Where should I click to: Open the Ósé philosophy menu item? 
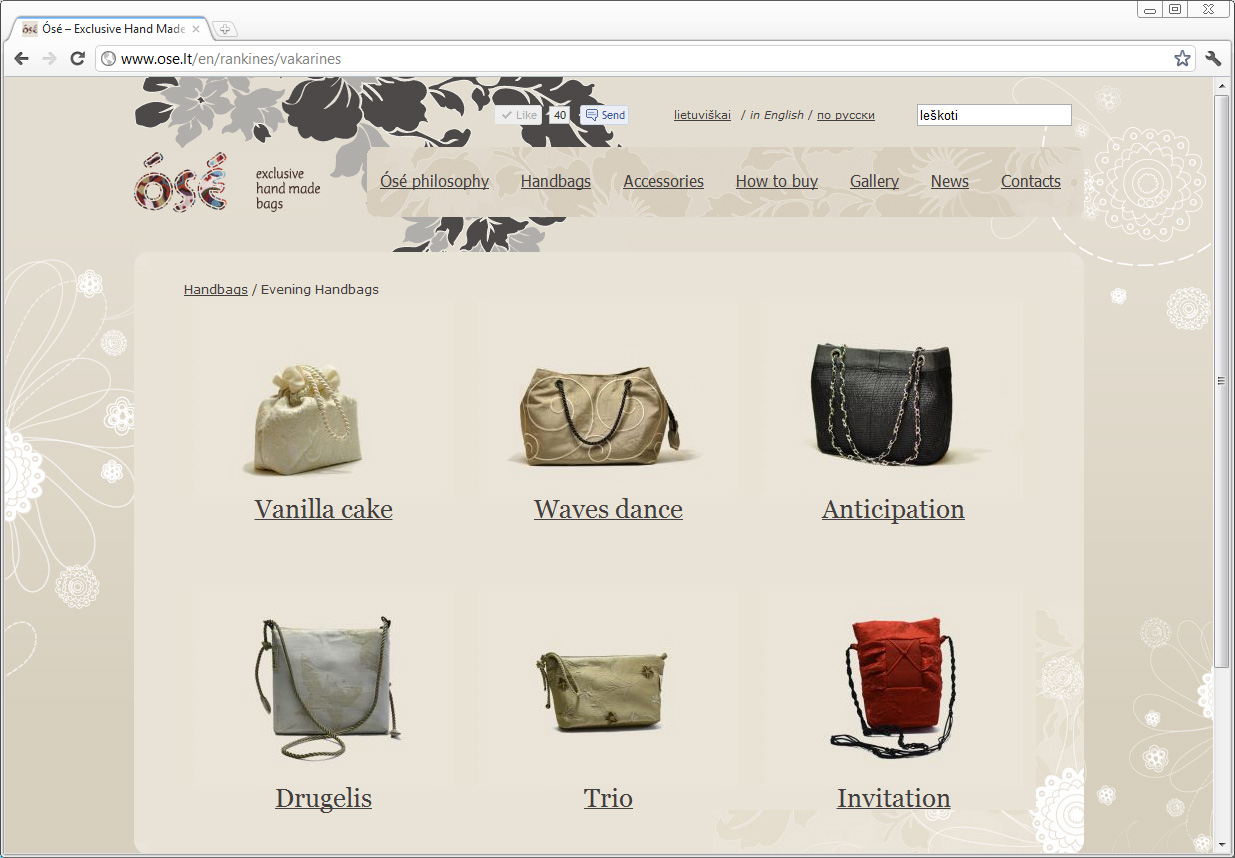point(434,181)
